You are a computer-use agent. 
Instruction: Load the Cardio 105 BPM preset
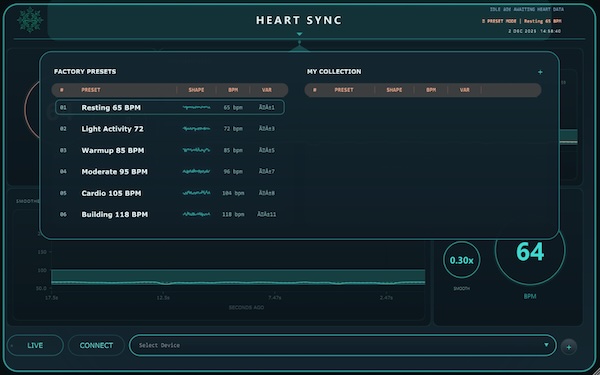[170, 193]
